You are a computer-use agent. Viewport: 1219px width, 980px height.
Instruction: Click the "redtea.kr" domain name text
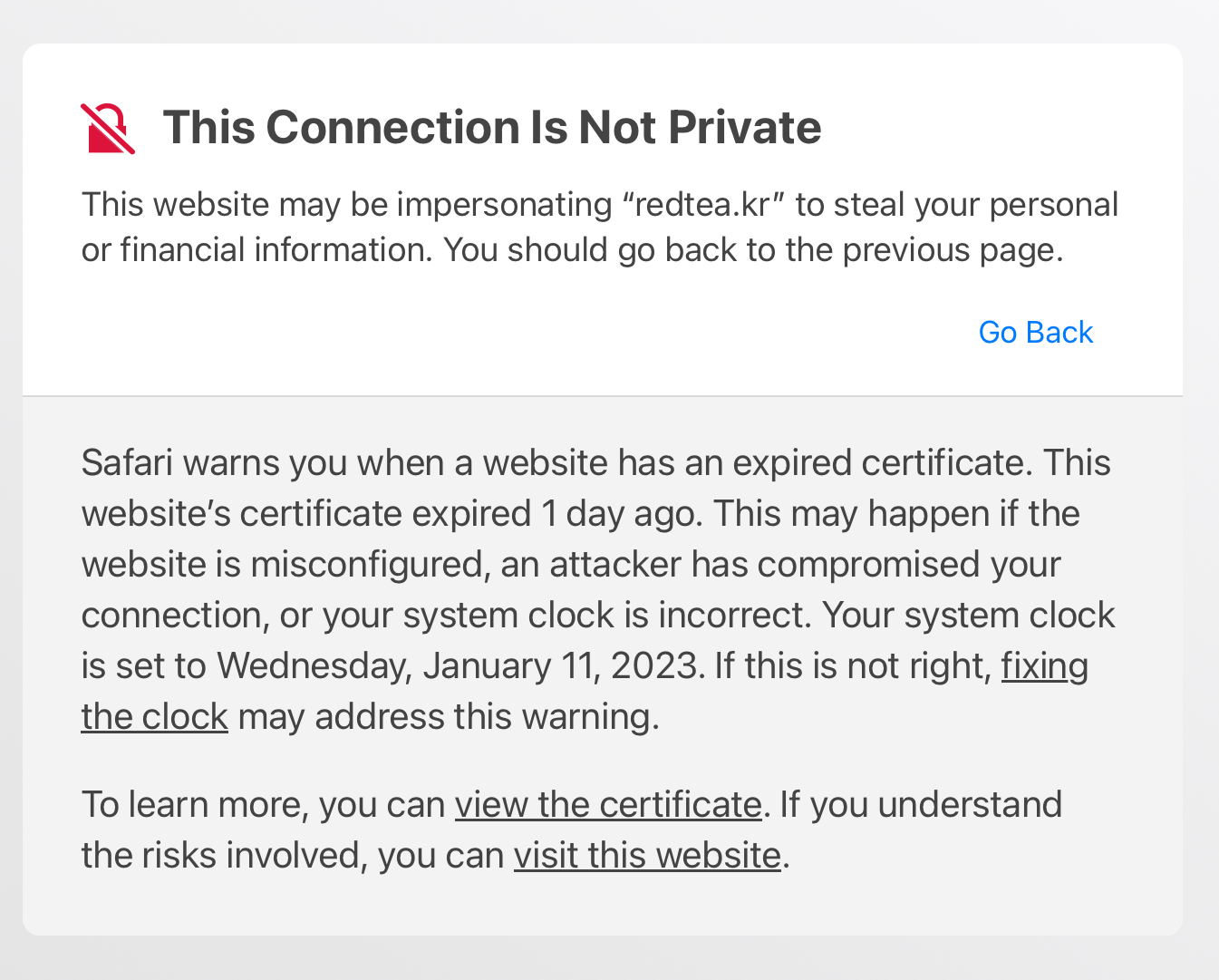click(702, 205)
